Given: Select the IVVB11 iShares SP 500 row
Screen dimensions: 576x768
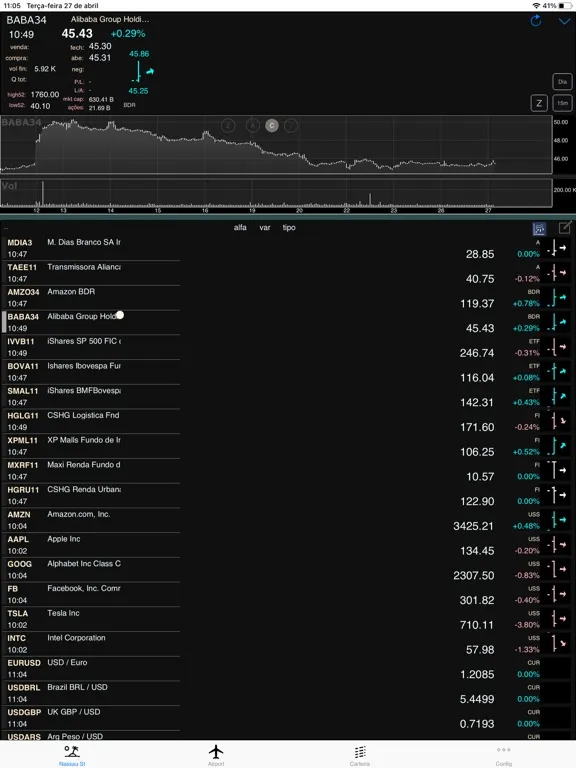Looking at the screenshot, I should [x=288, y=347].
